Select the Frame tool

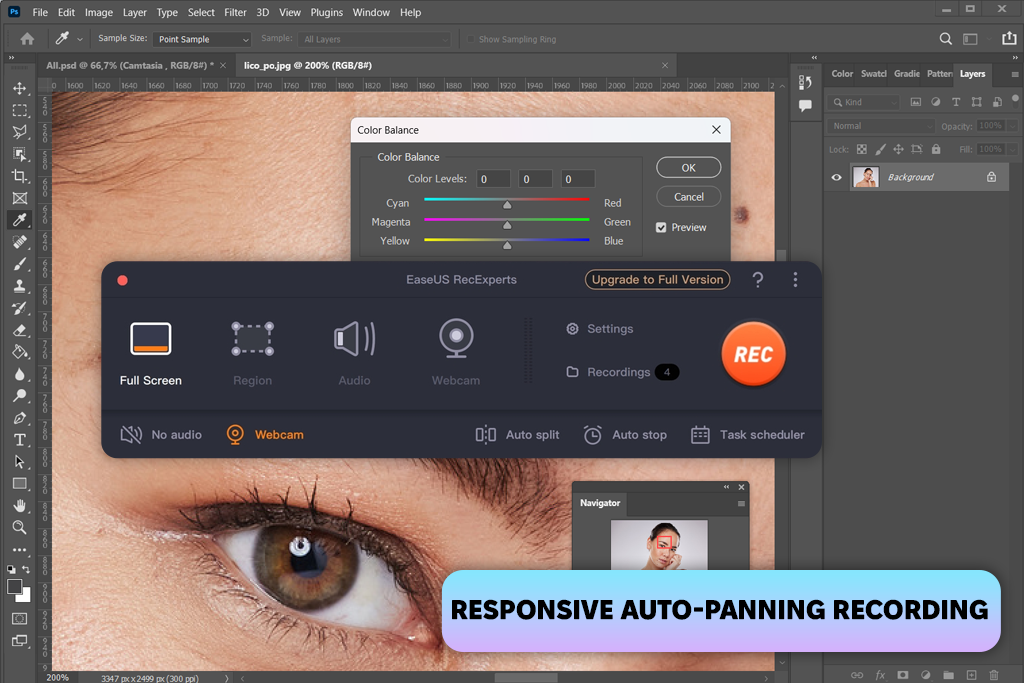(x=20, y=198)
